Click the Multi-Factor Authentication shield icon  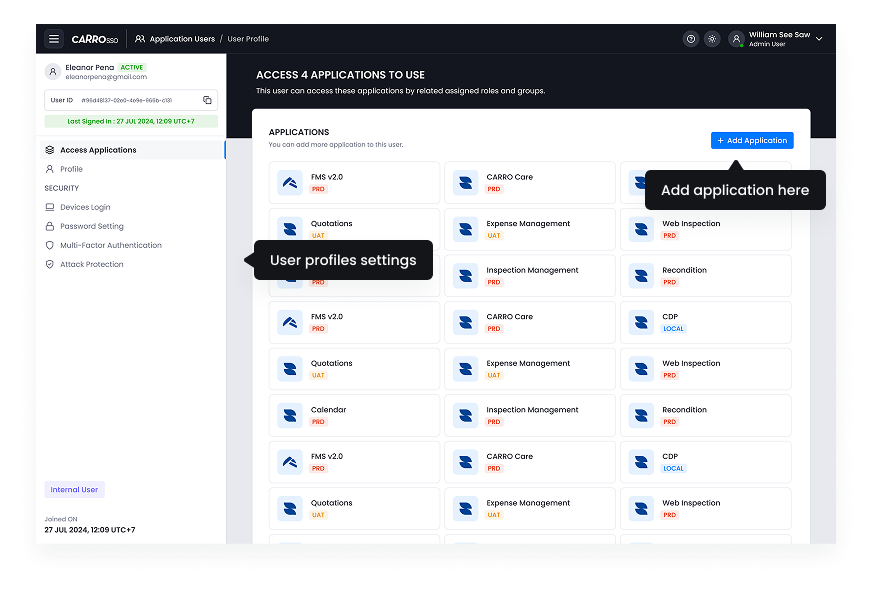click(x=48, y=245)
